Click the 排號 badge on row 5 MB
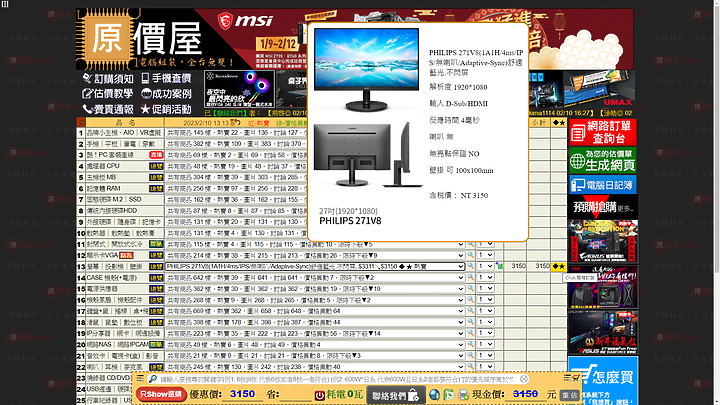This screenshot has height=405, width=720. point(156,177)
